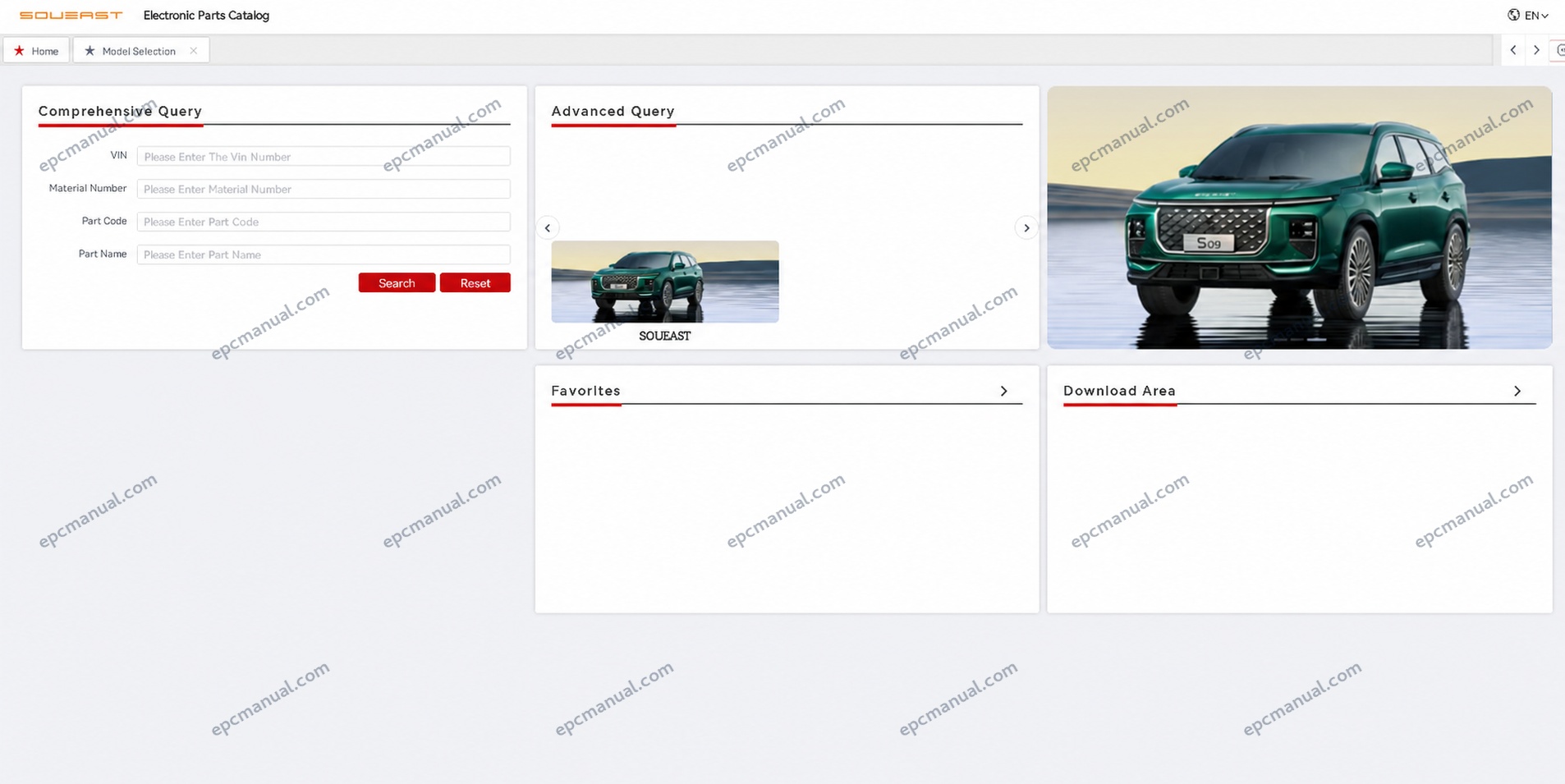This screenshot has width=1565, height=784.
Task: Click the red Search button
Action: 397,282
